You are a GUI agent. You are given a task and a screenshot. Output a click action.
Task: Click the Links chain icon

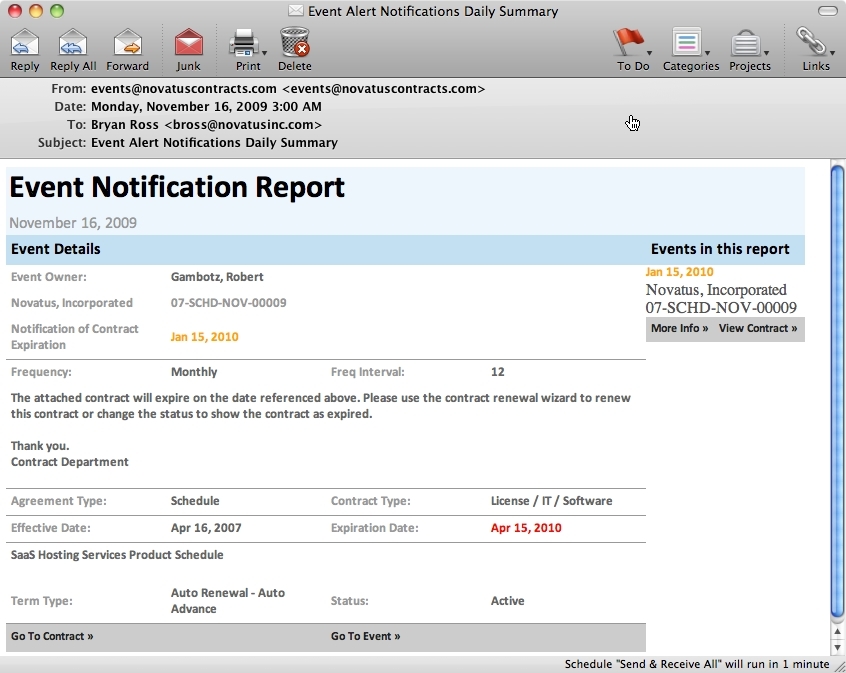tap(812, 42)
